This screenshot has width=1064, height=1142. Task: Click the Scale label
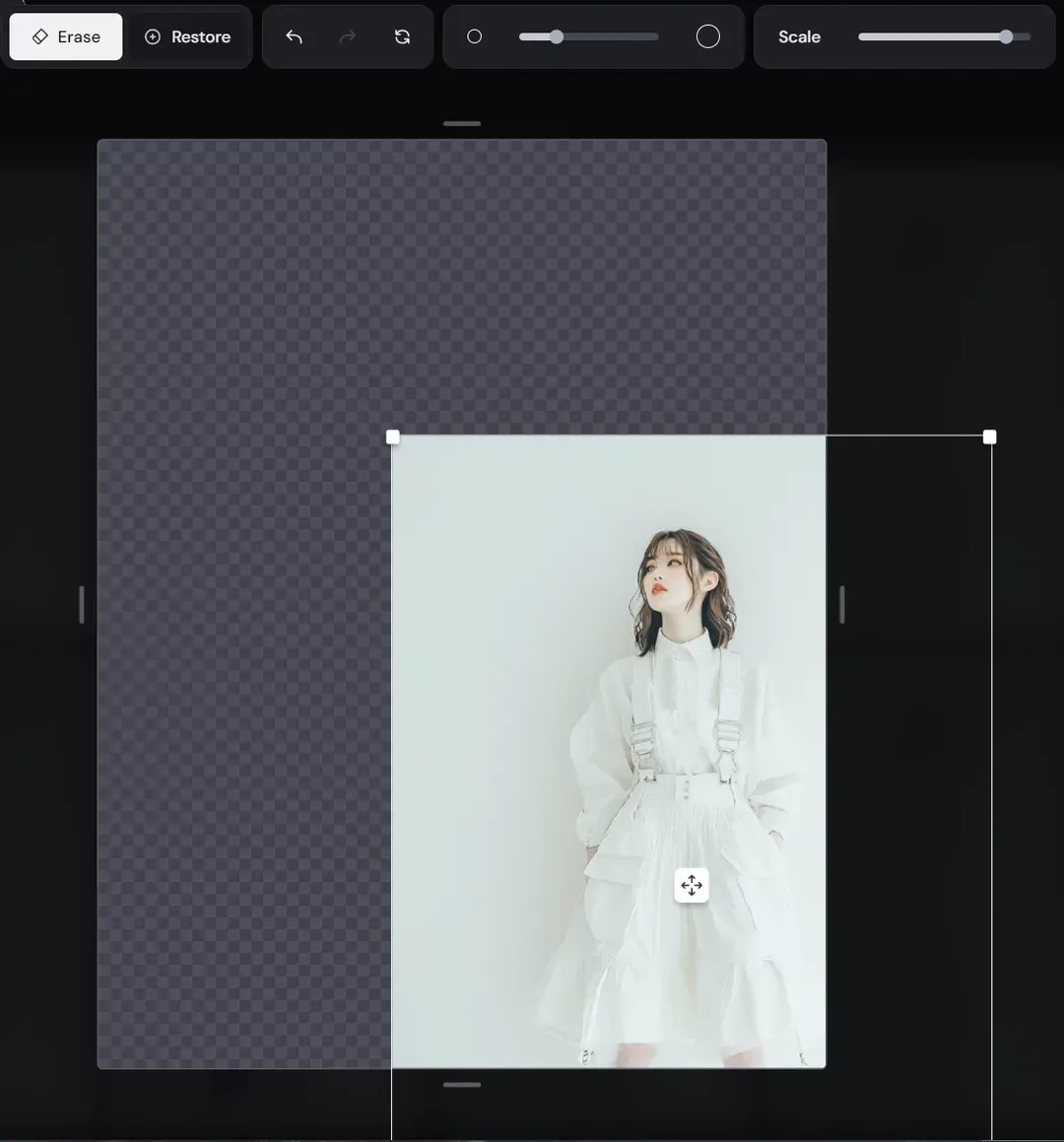tap(799, 36)
